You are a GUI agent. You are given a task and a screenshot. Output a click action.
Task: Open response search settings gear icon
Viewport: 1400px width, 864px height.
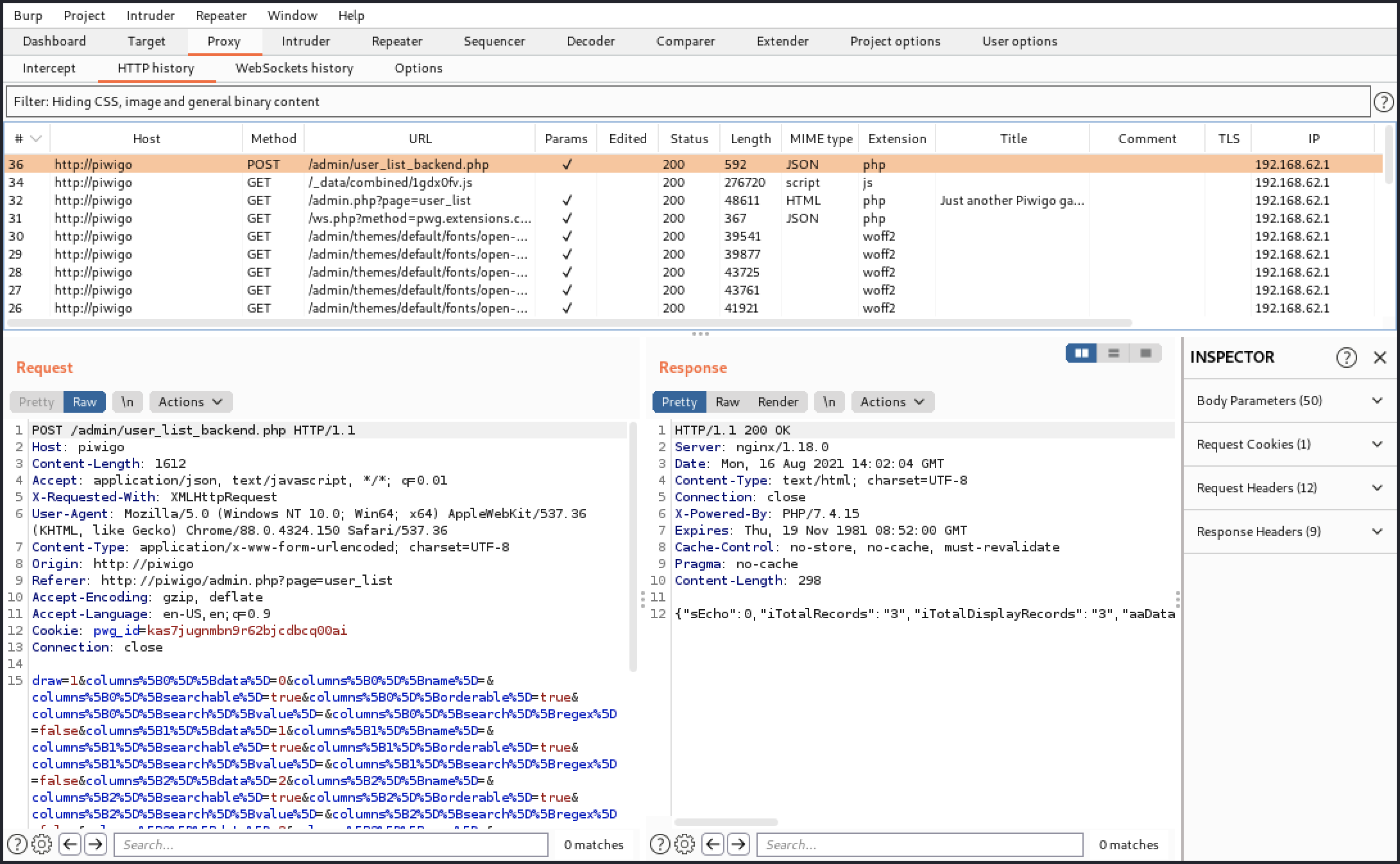[685, 844]
